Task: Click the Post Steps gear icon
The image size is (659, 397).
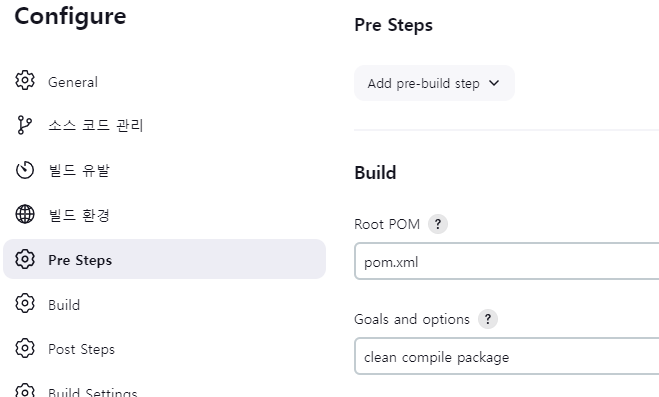Action: pos(25,348)
